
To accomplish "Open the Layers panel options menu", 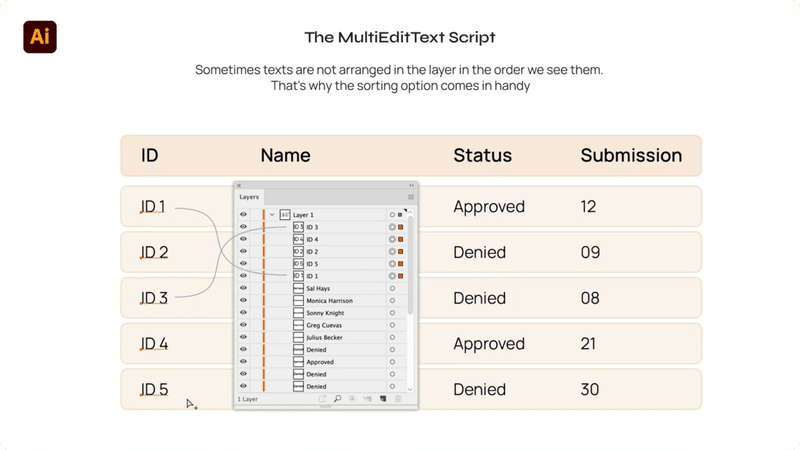I will click(410, 197).
